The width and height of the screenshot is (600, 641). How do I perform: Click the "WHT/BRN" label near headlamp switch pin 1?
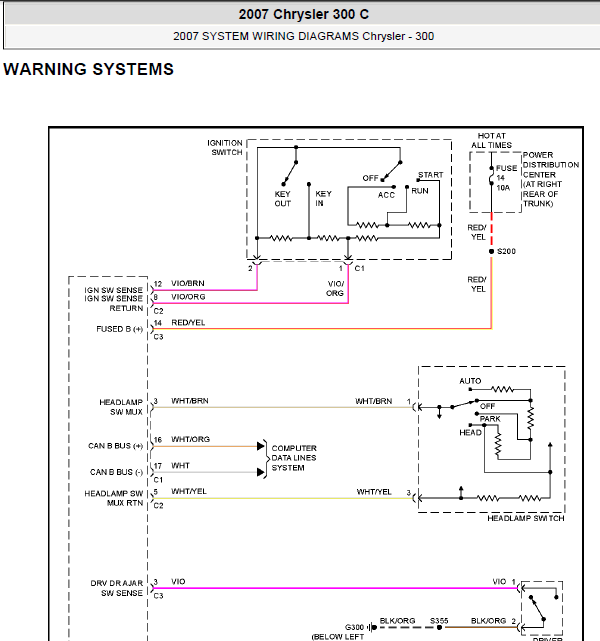374,401
